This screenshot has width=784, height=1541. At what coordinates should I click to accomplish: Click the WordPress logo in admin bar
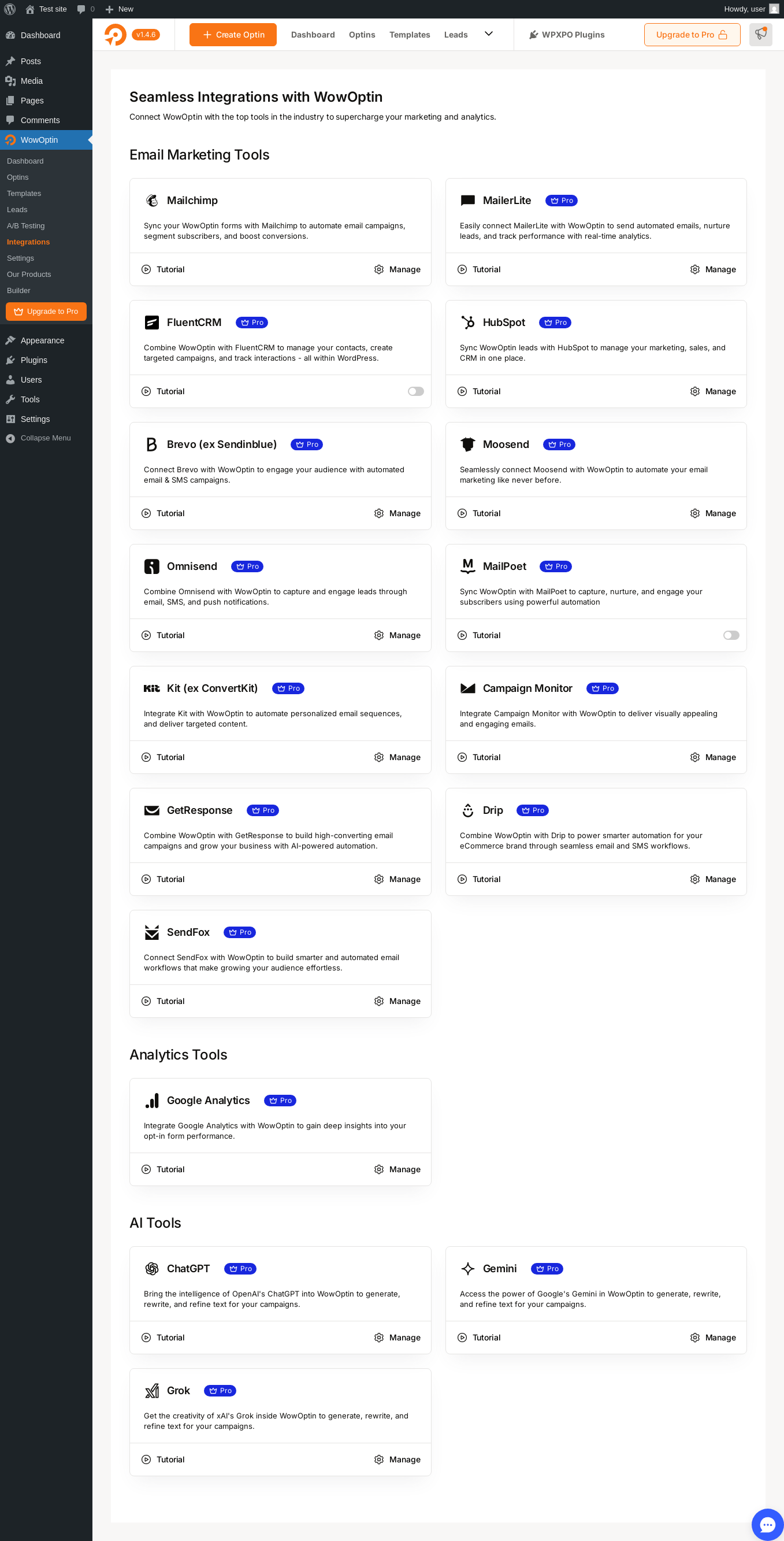point(10,9)
